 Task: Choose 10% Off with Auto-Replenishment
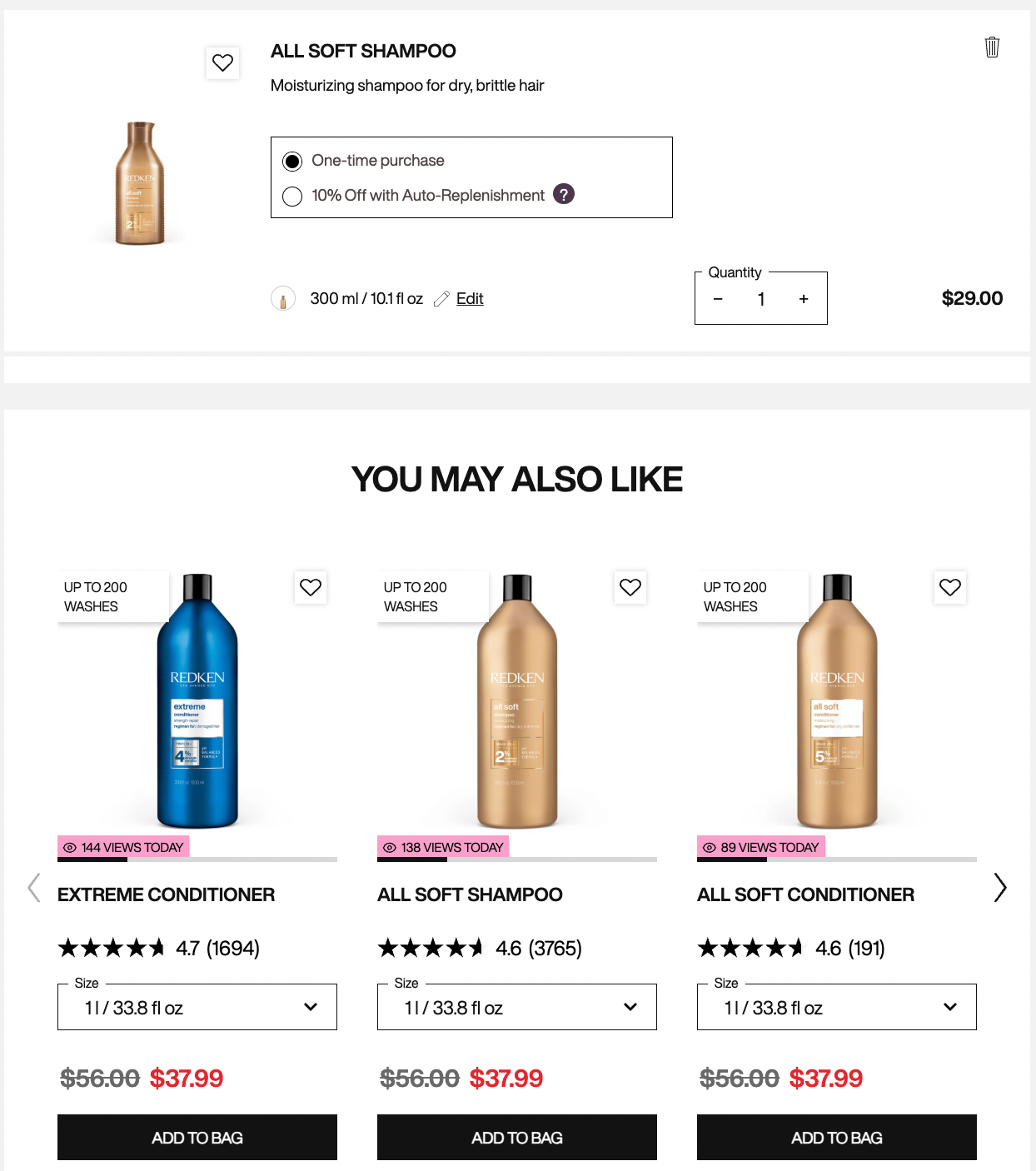(x=292, y=197)
